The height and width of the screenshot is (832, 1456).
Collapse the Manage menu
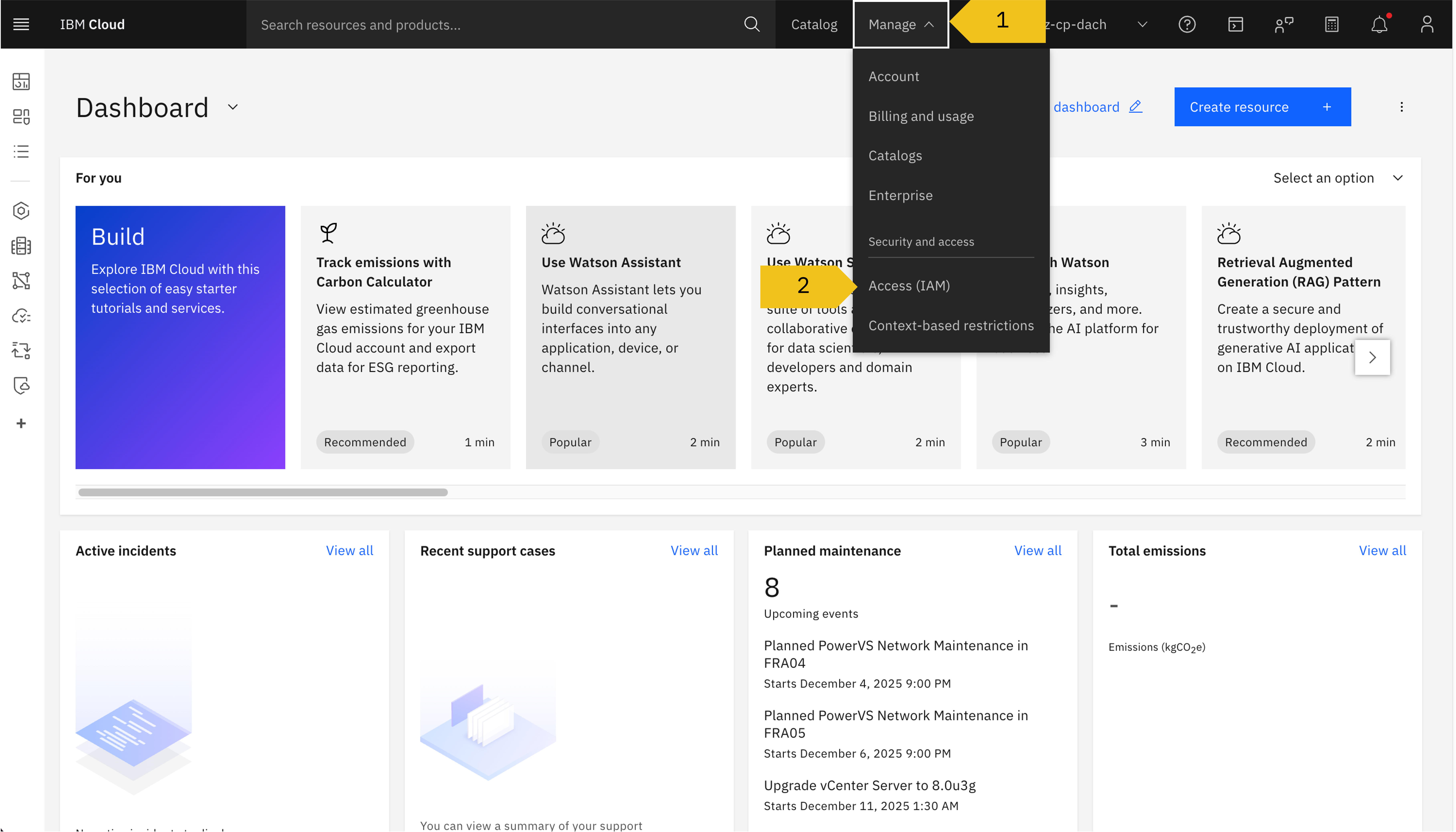900,24
